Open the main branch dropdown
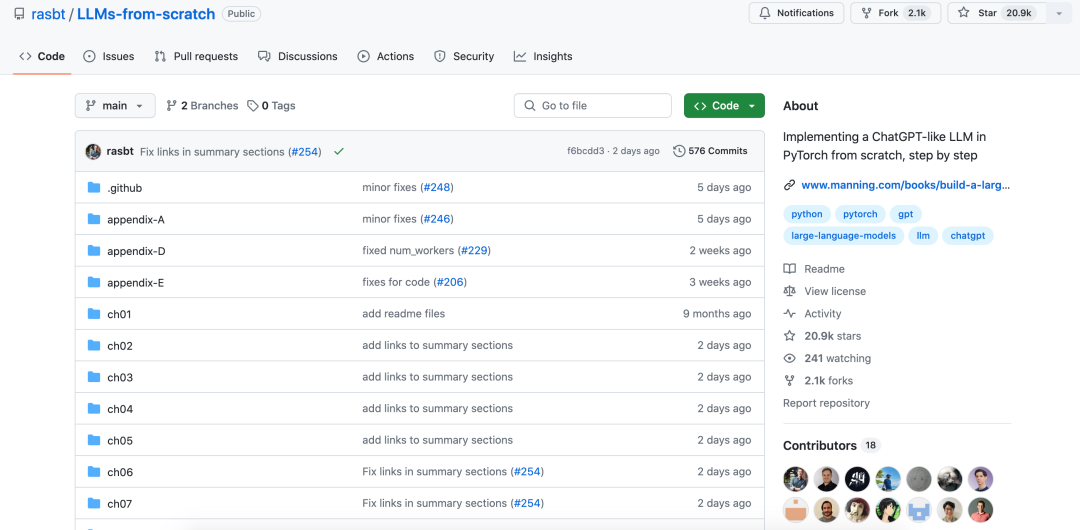This screenshot has height=530, width=1080. click(115, 105)
